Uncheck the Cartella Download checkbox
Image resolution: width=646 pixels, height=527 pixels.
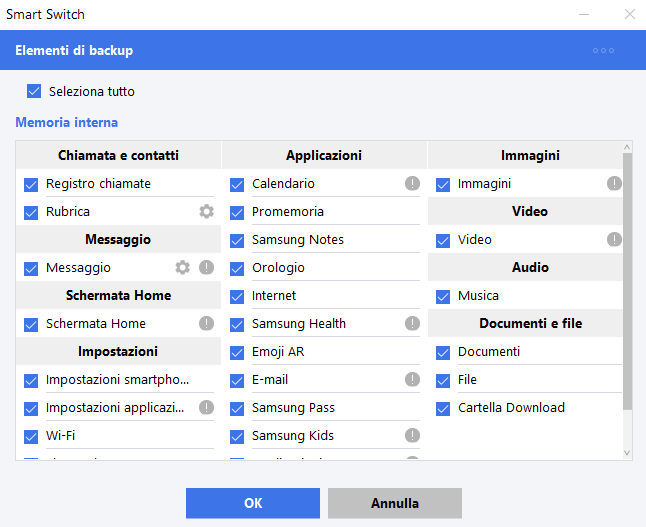point(443,409)
